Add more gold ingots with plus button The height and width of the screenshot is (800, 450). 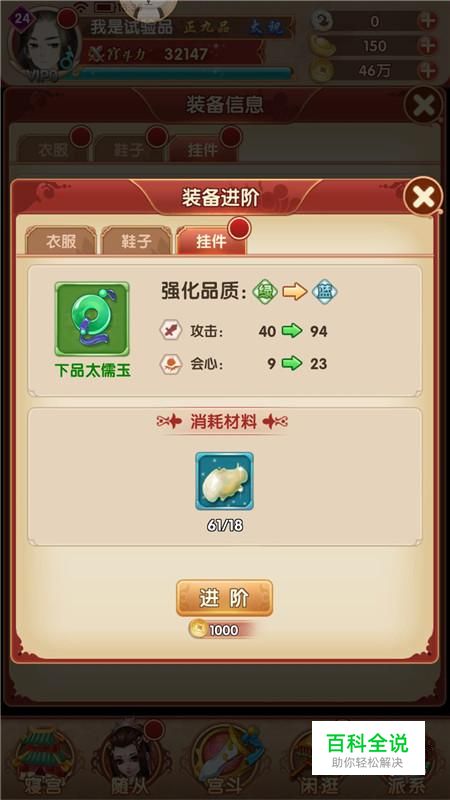[427, 45]
